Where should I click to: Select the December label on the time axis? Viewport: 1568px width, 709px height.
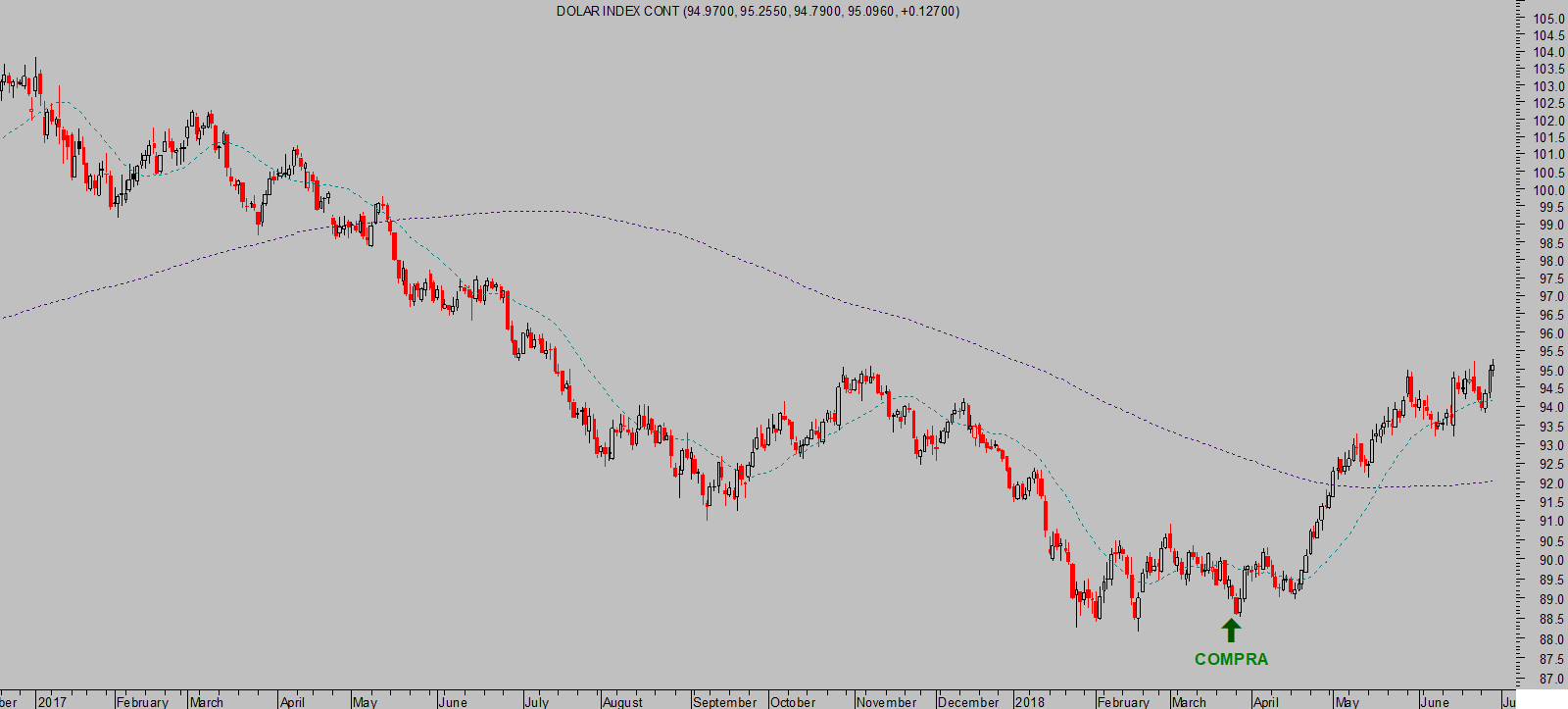[968, 701]
